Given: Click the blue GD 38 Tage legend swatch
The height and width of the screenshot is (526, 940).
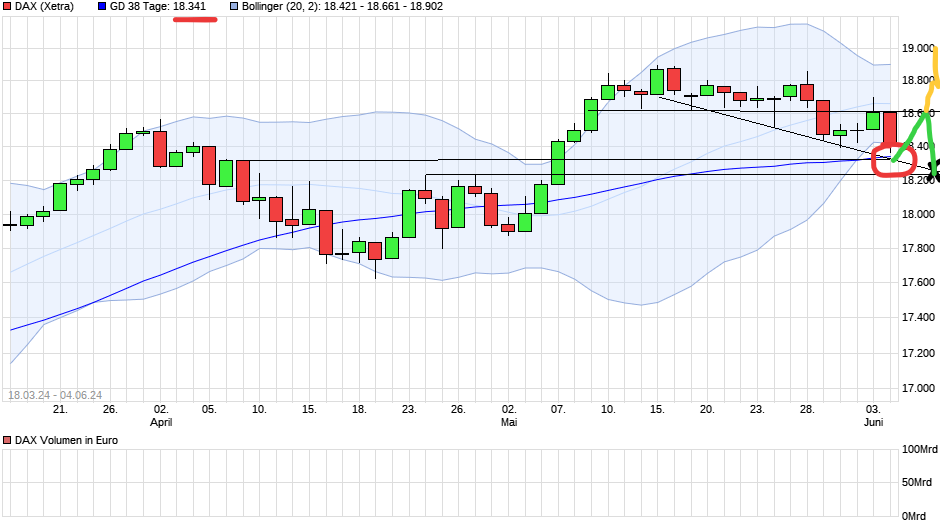Looking at the screenshot, I should [102, 7].
